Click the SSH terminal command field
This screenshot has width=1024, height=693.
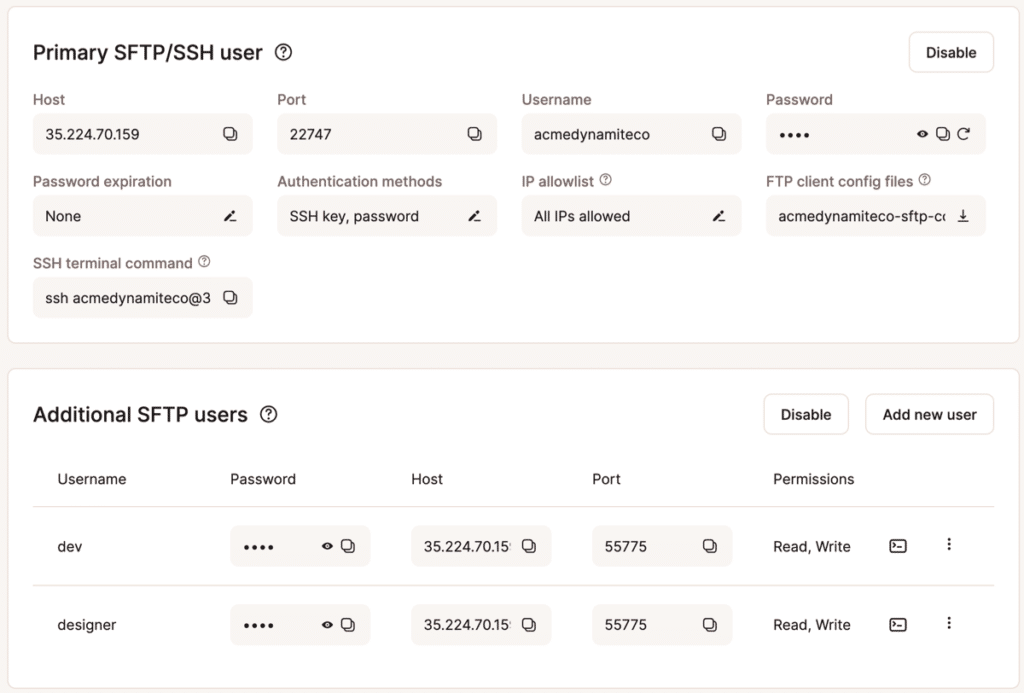coord(142,298)
